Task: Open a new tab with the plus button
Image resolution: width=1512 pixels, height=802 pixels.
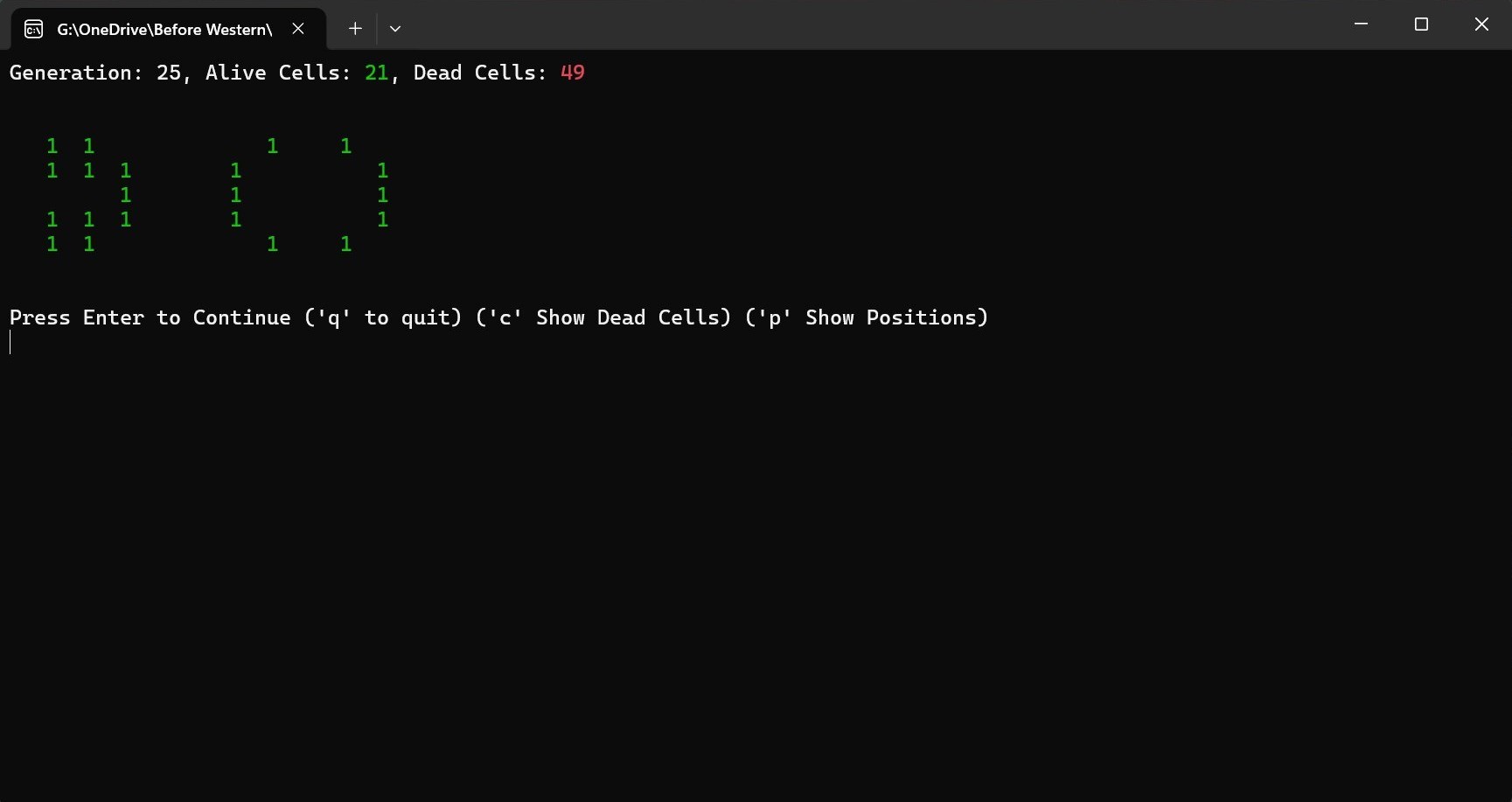Action: click(x=355, y=29)
